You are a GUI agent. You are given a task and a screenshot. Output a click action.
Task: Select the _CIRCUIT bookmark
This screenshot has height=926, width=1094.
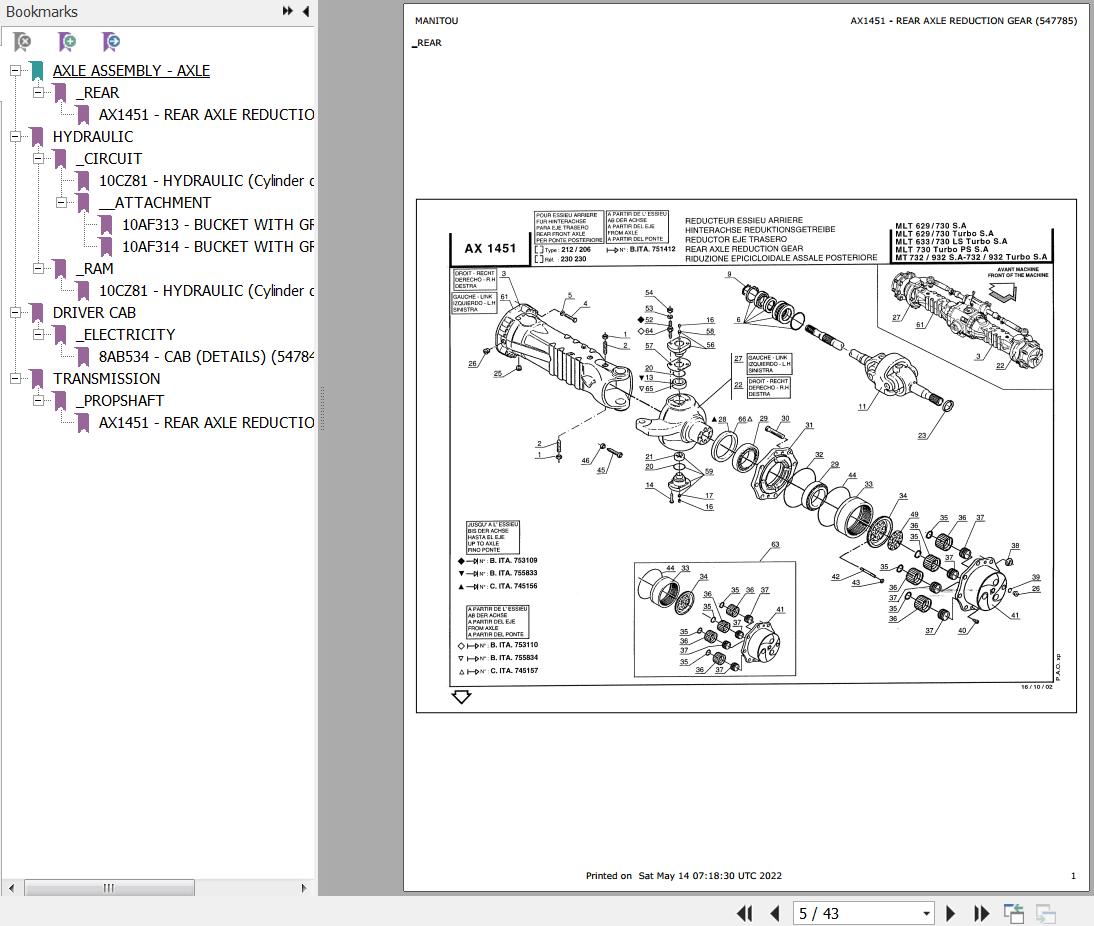(109, 158)
